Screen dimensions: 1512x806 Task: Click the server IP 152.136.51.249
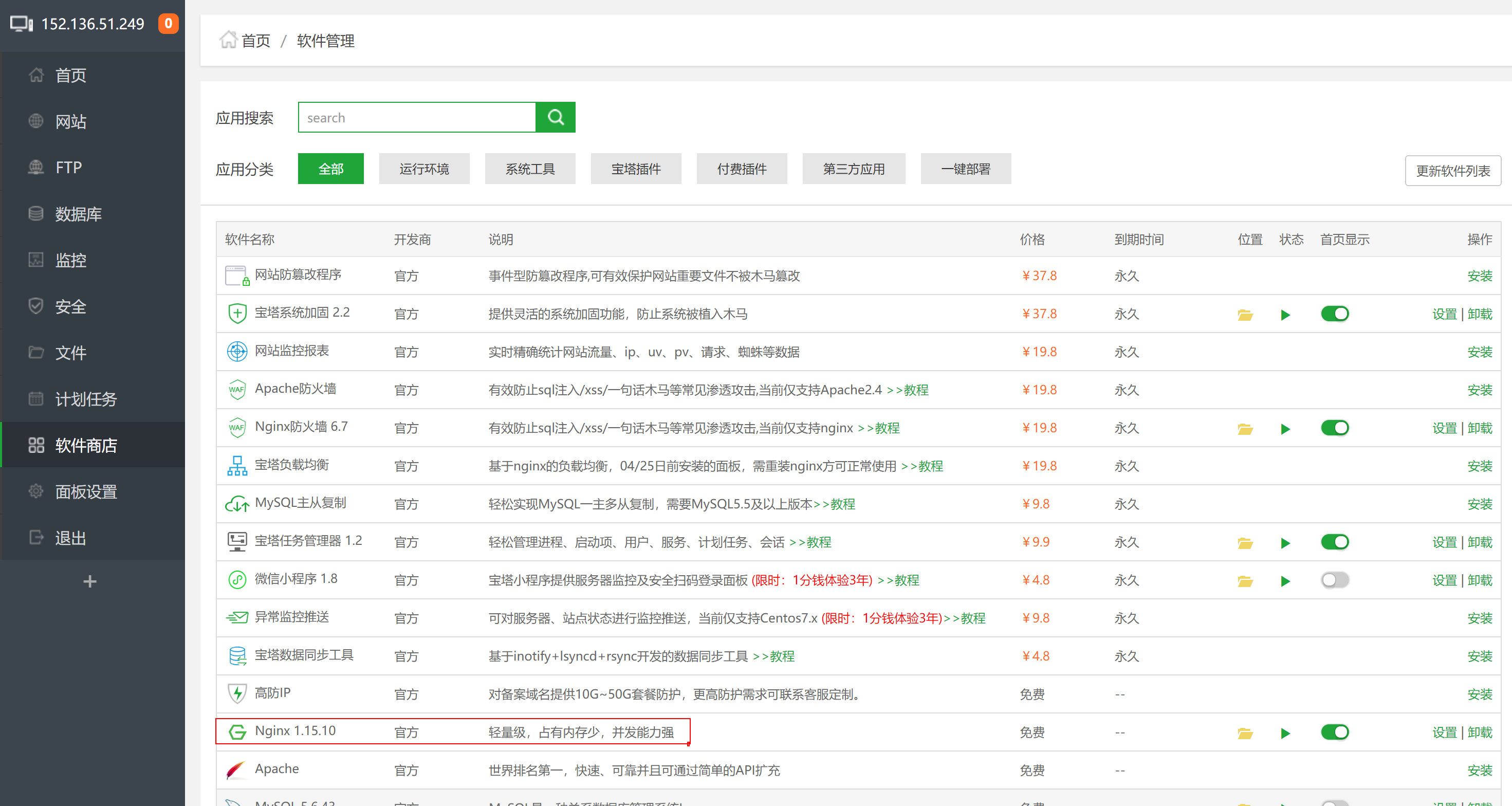point(93,24)
